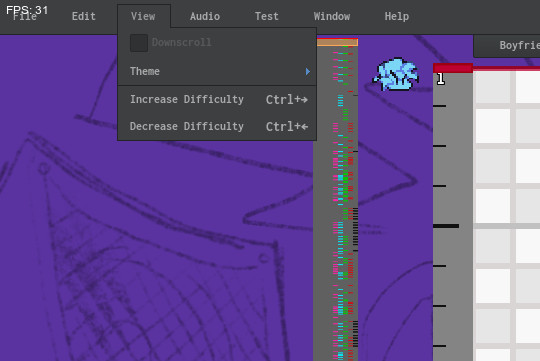This screenshot has height=361, width=540.
Task: Open the Help menu
Action: click(397, 16)
